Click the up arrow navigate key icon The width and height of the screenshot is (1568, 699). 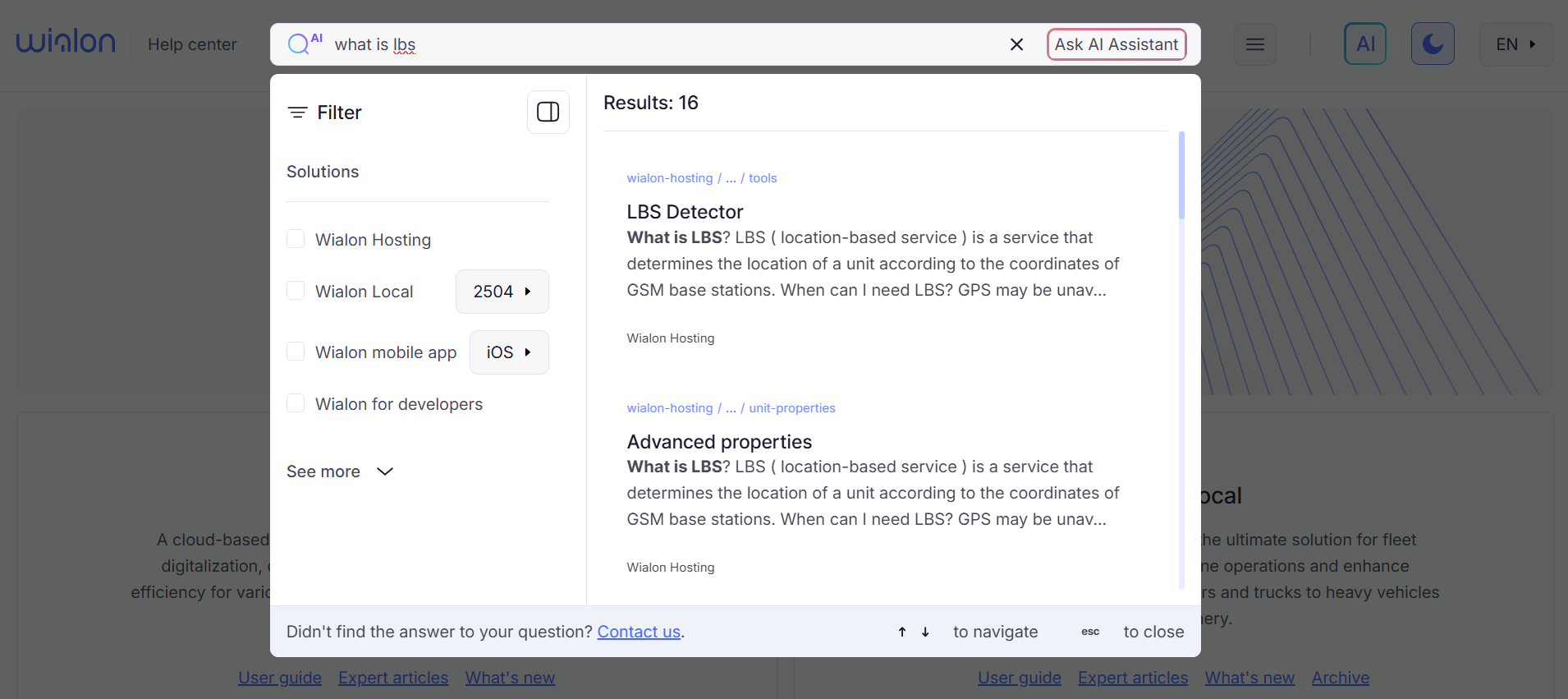coord(902,632)
